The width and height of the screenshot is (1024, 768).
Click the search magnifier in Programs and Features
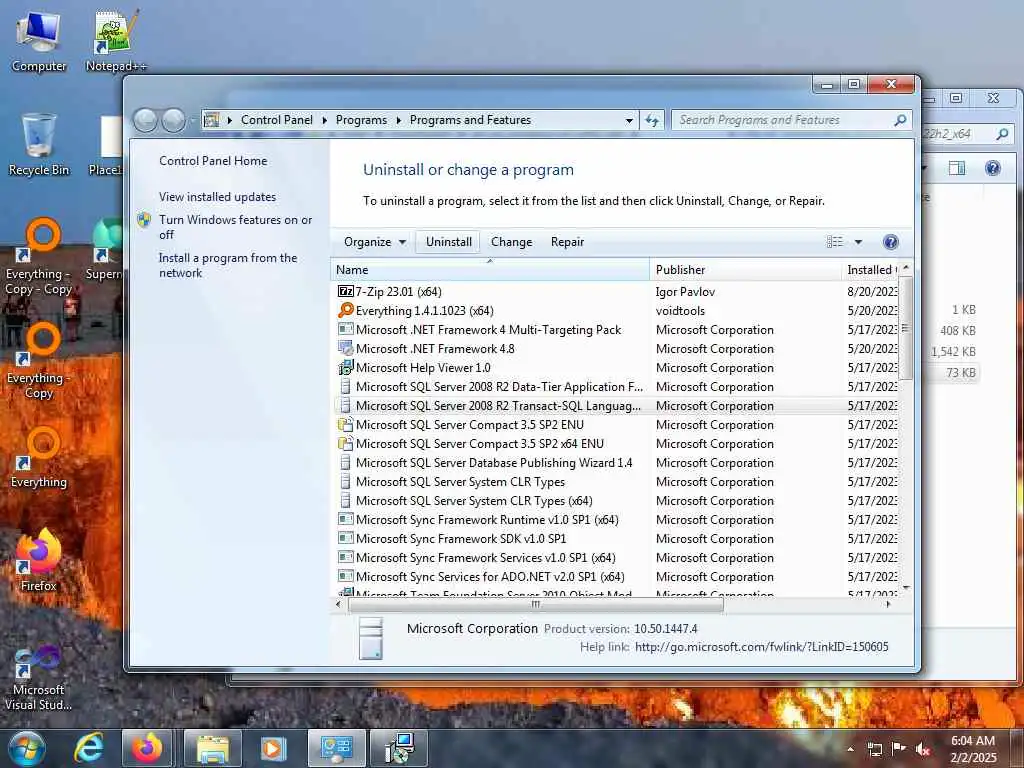tap(900, 120)
